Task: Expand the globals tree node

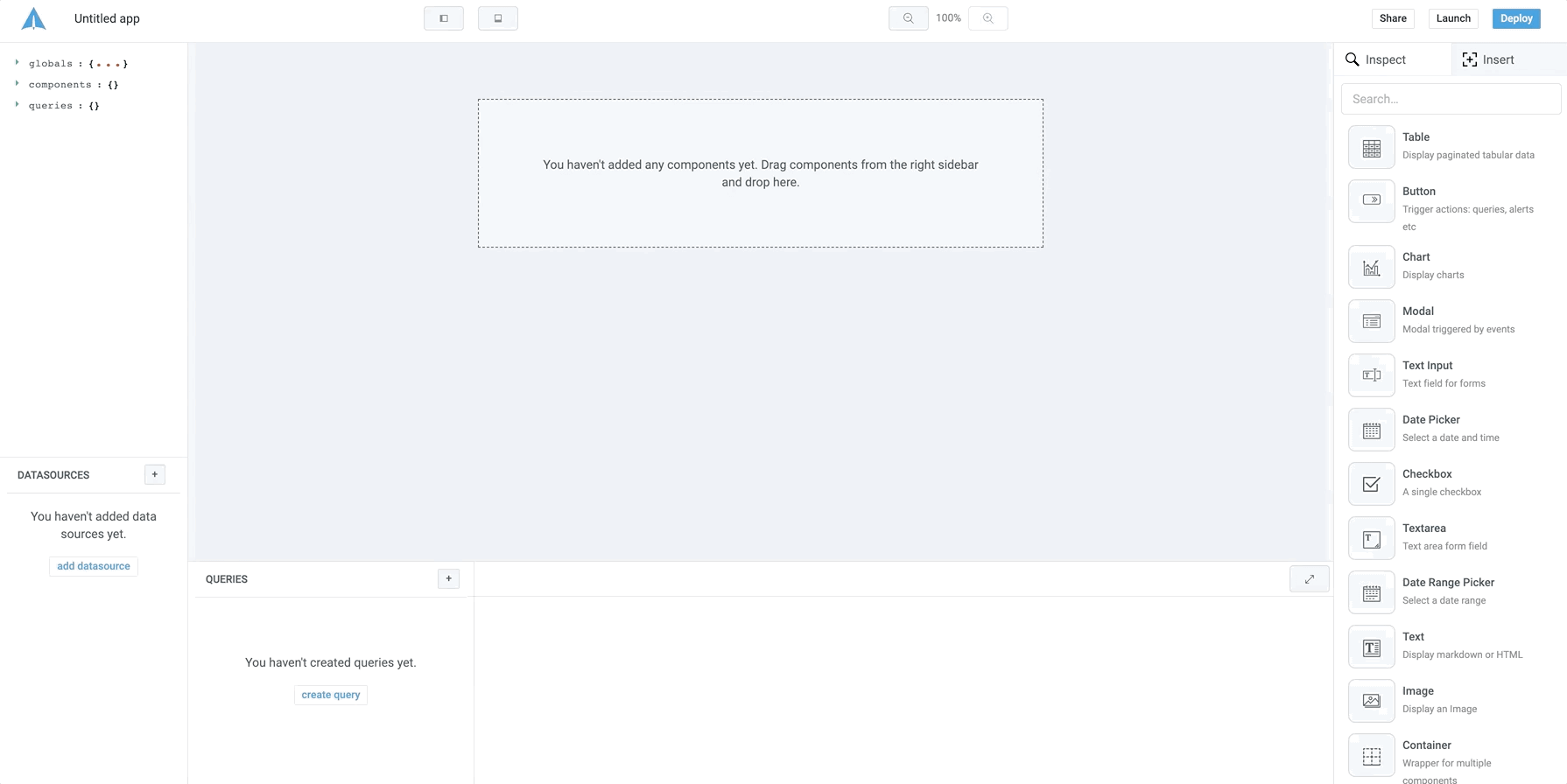Action: tap(17, 63)
